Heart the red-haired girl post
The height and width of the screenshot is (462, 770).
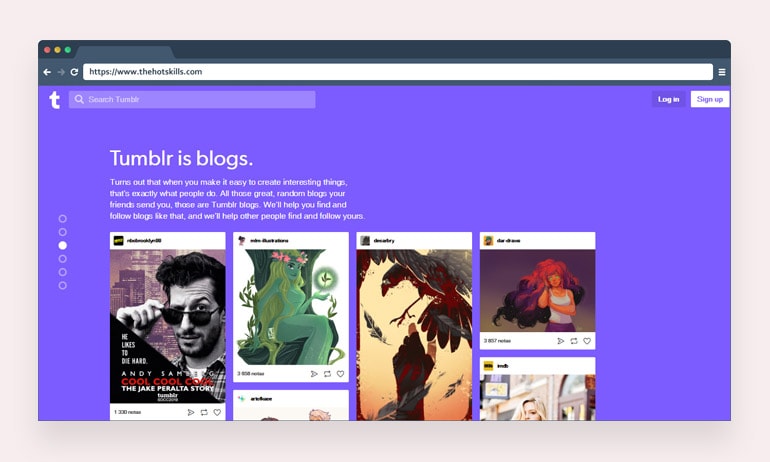point(587,341)
